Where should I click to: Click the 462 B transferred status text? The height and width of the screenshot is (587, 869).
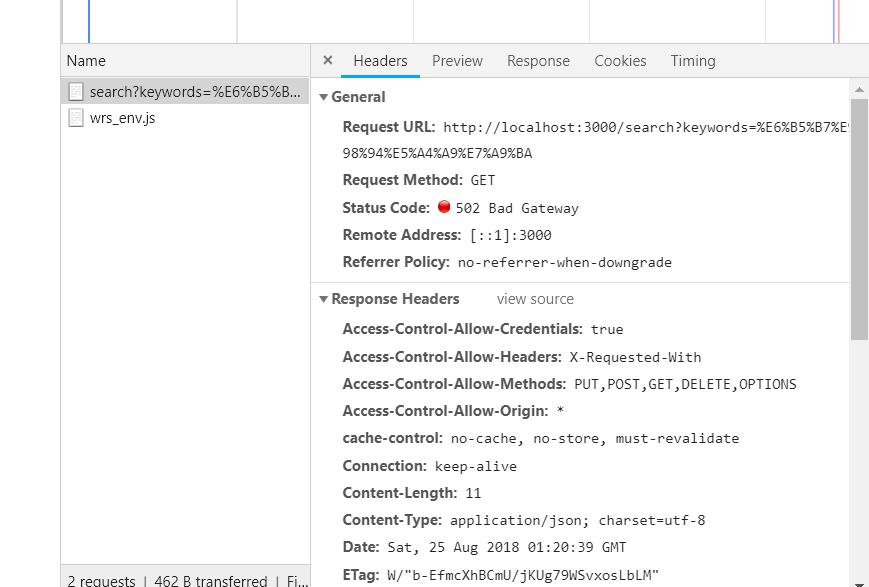point(211,581)
